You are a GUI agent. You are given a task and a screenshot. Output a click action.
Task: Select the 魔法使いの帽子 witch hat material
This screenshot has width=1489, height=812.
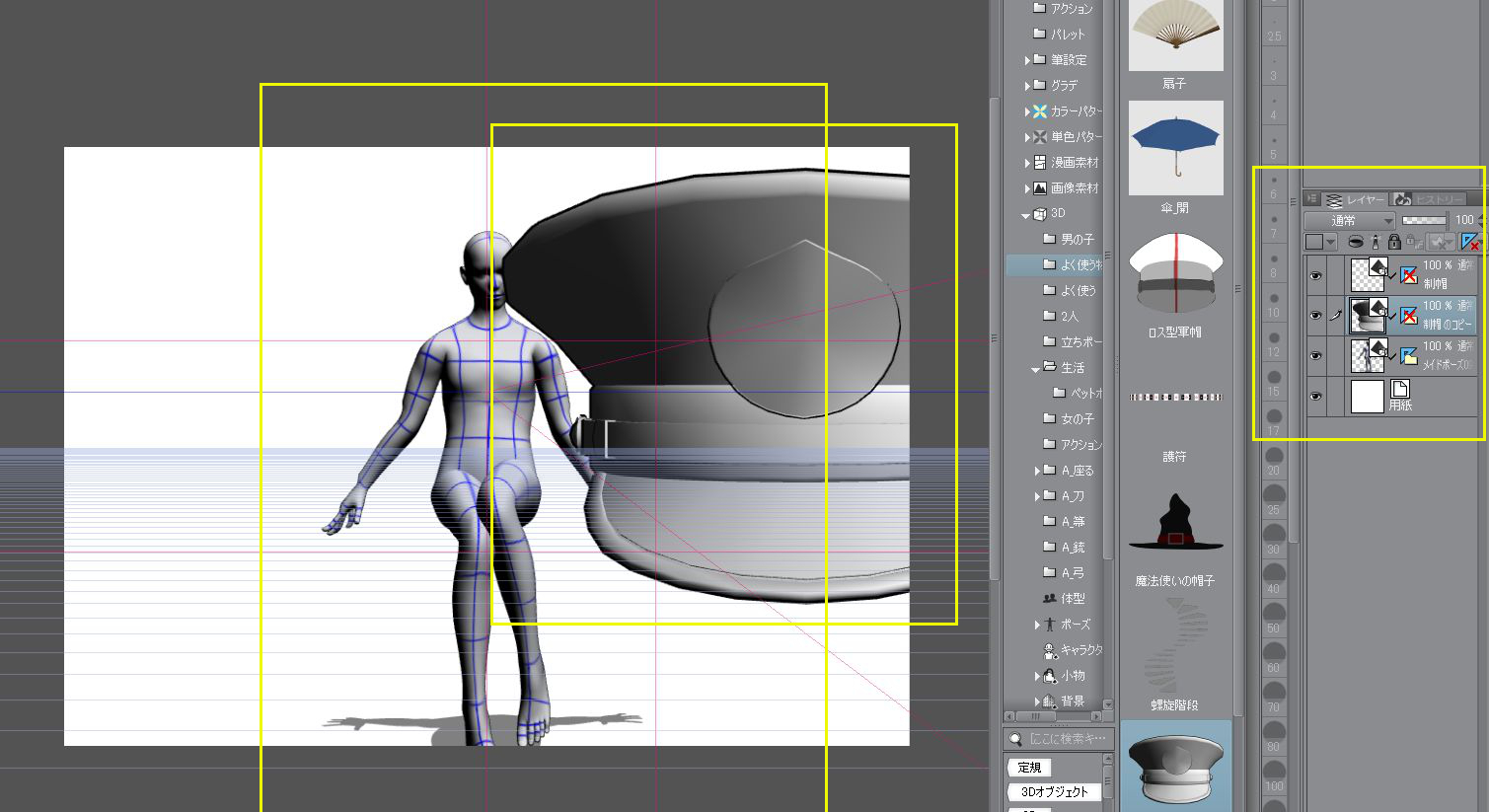(x=1174, y=525)
